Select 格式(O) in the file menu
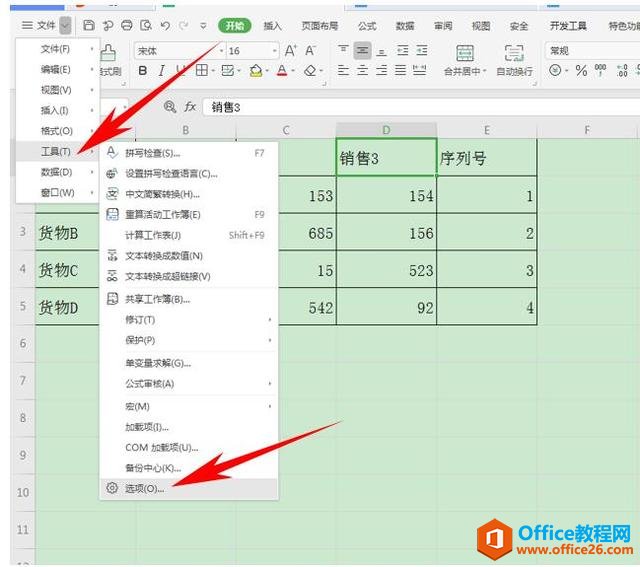The height and width of the screenshot is (567, 640). tap(58, 131)
